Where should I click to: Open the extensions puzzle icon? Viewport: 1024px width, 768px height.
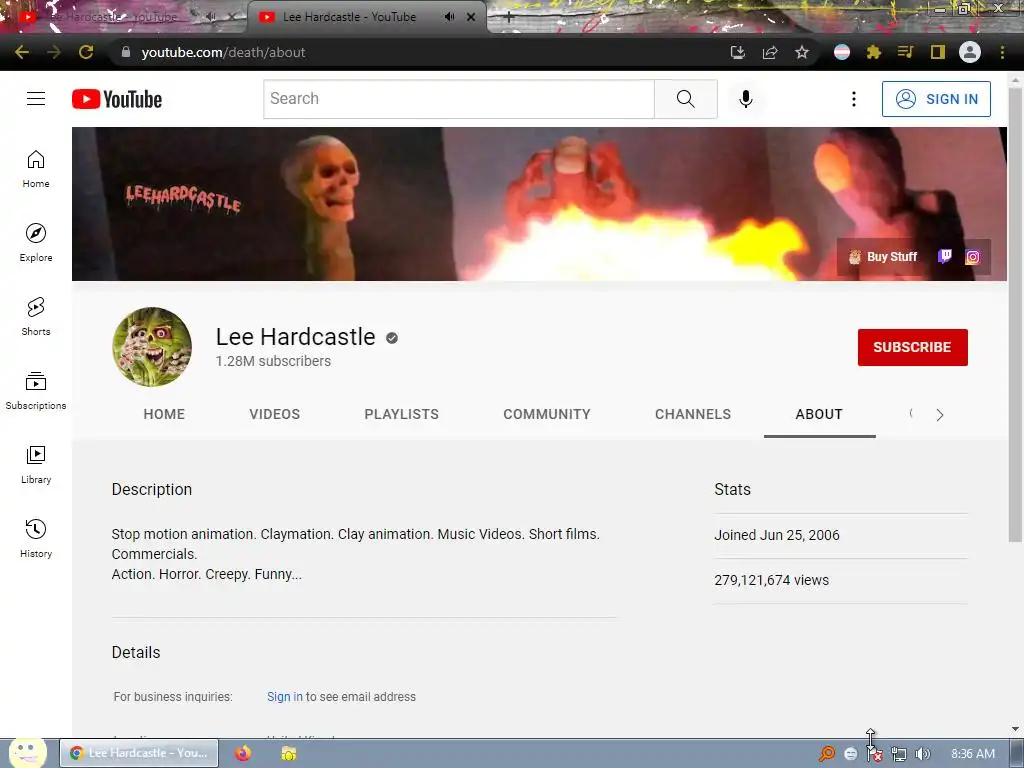(x=874, y=52)
